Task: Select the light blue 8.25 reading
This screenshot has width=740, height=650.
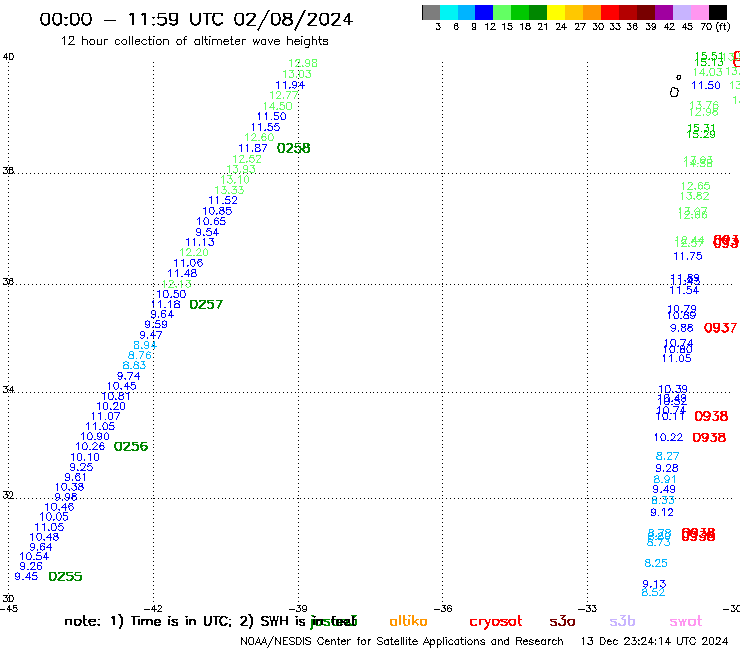Action: pyautogui.click(x=656, y=563)
